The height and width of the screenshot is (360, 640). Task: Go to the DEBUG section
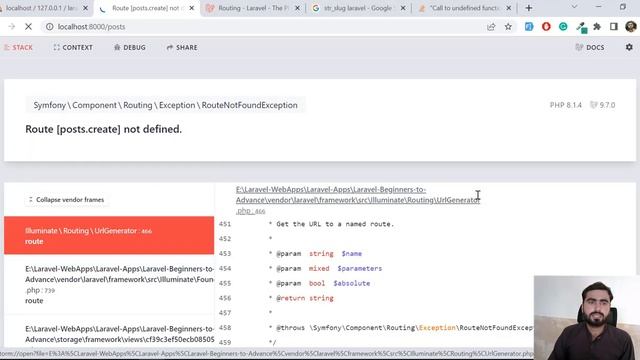[x=130, y=47]
